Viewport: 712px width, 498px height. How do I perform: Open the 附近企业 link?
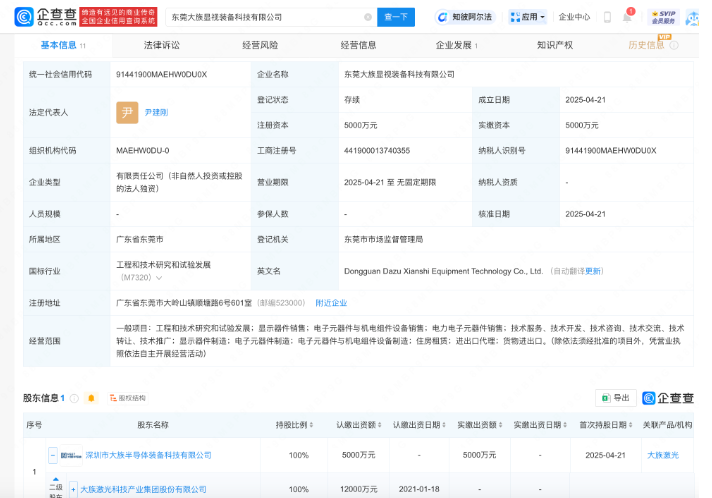[x=331, y=303]
